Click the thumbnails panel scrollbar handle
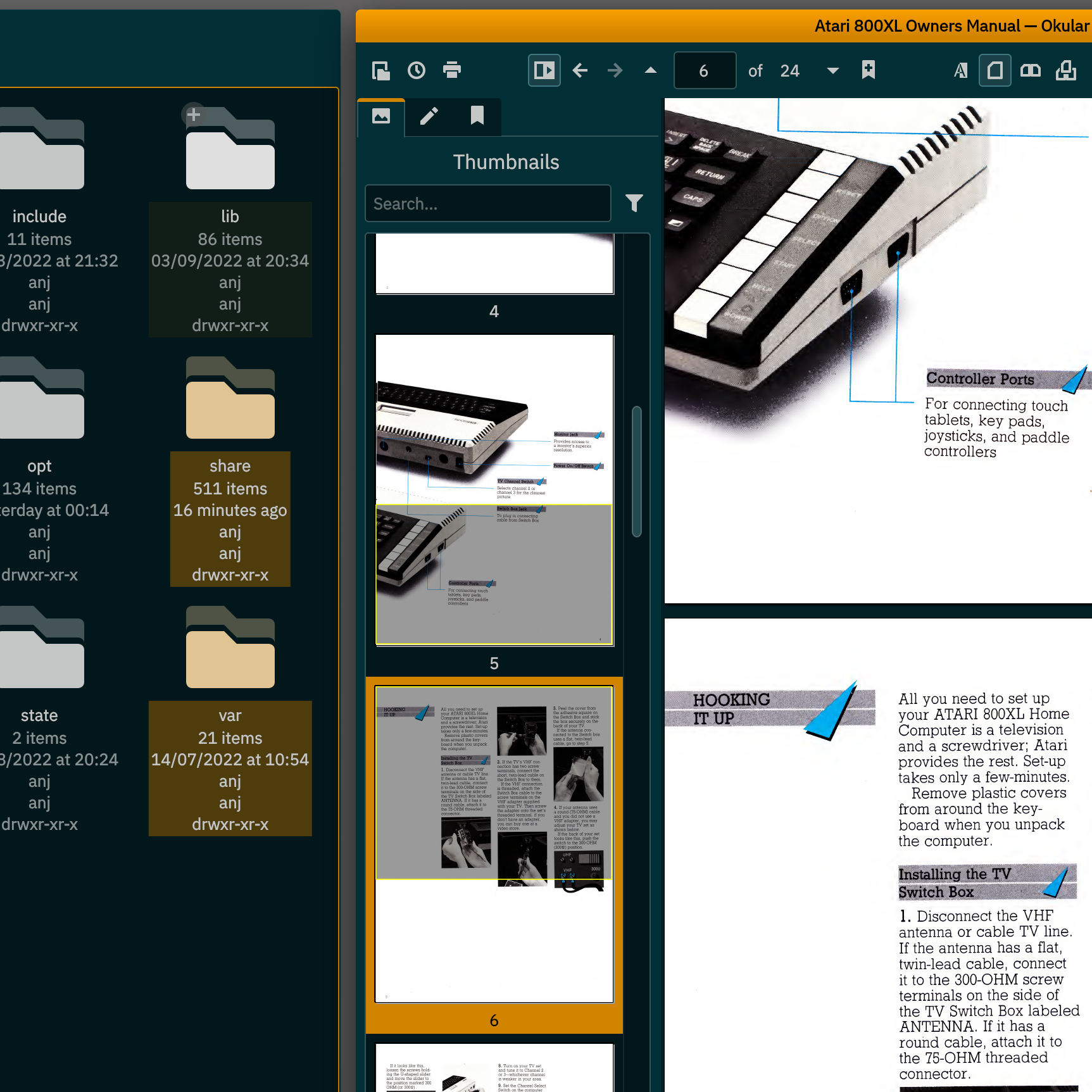Screen dimensions: 1092x1092 pos(637,472)
